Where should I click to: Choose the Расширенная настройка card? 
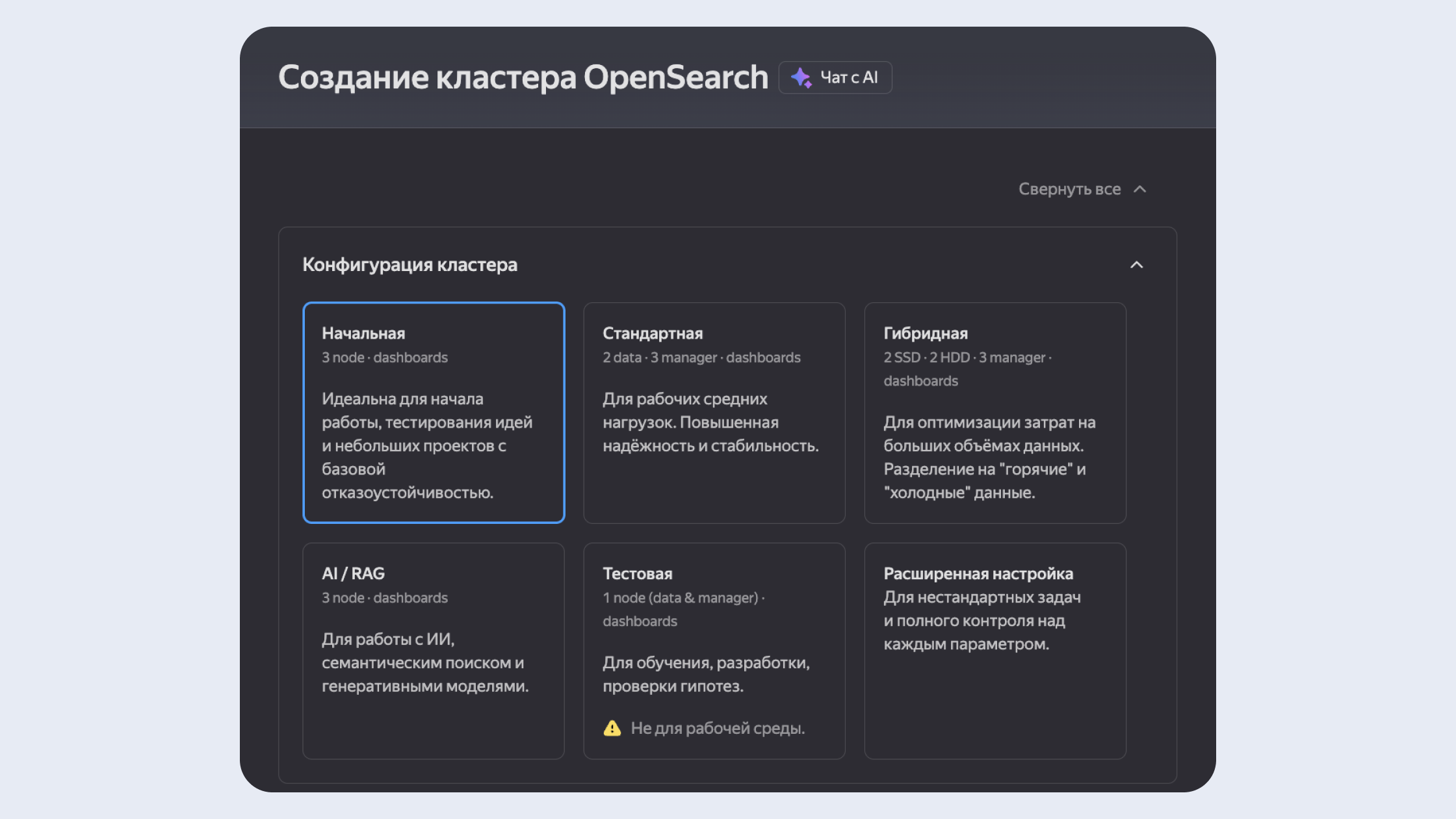[995, 651]
